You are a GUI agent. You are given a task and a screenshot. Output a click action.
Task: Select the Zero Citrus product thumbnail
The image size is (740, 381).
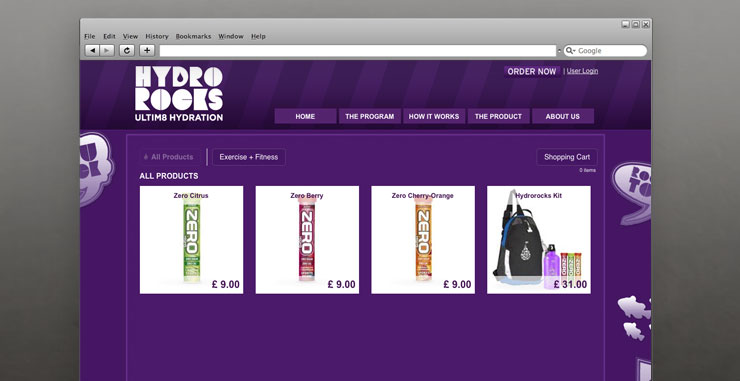click(x=192, y=240)
